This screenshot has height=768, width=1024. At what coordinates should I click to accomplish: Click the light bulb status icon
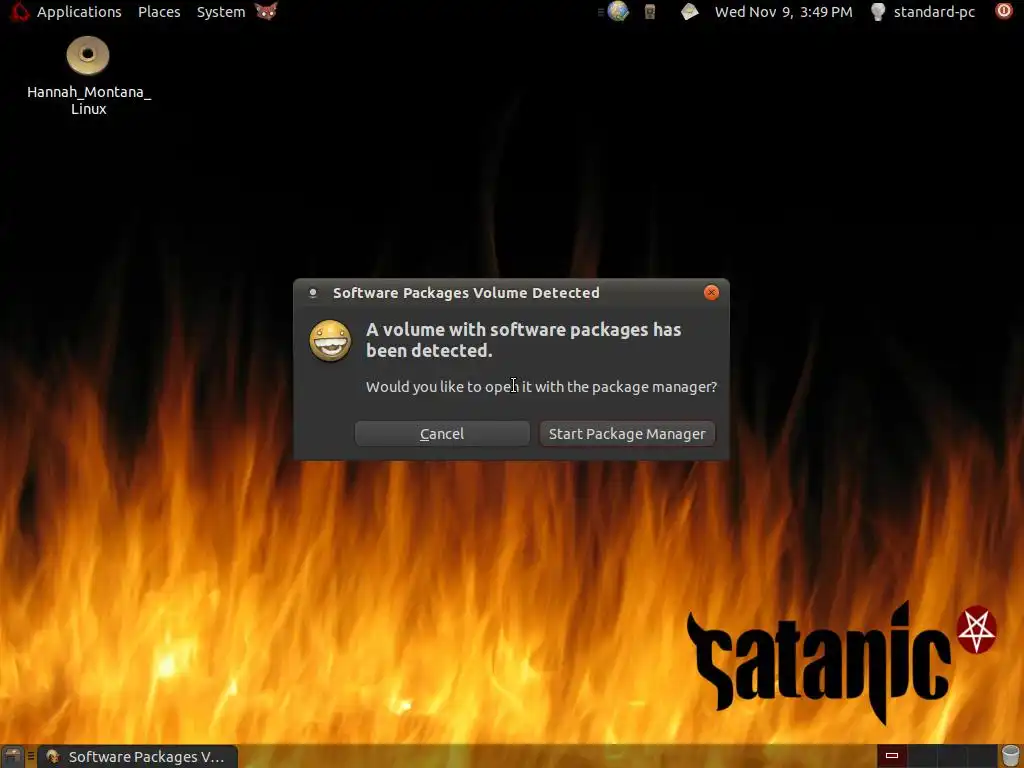point(878,12)
